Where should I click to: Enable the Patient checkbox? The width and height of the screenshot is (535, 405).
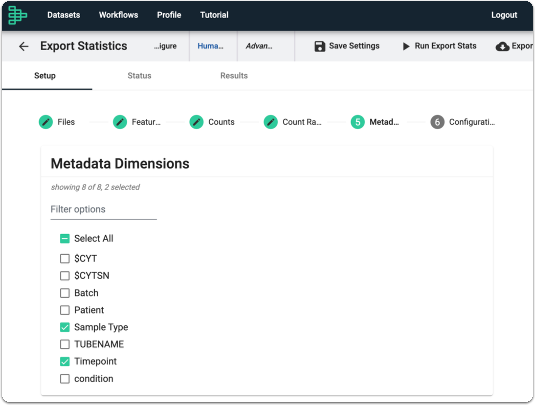[64, 310]
